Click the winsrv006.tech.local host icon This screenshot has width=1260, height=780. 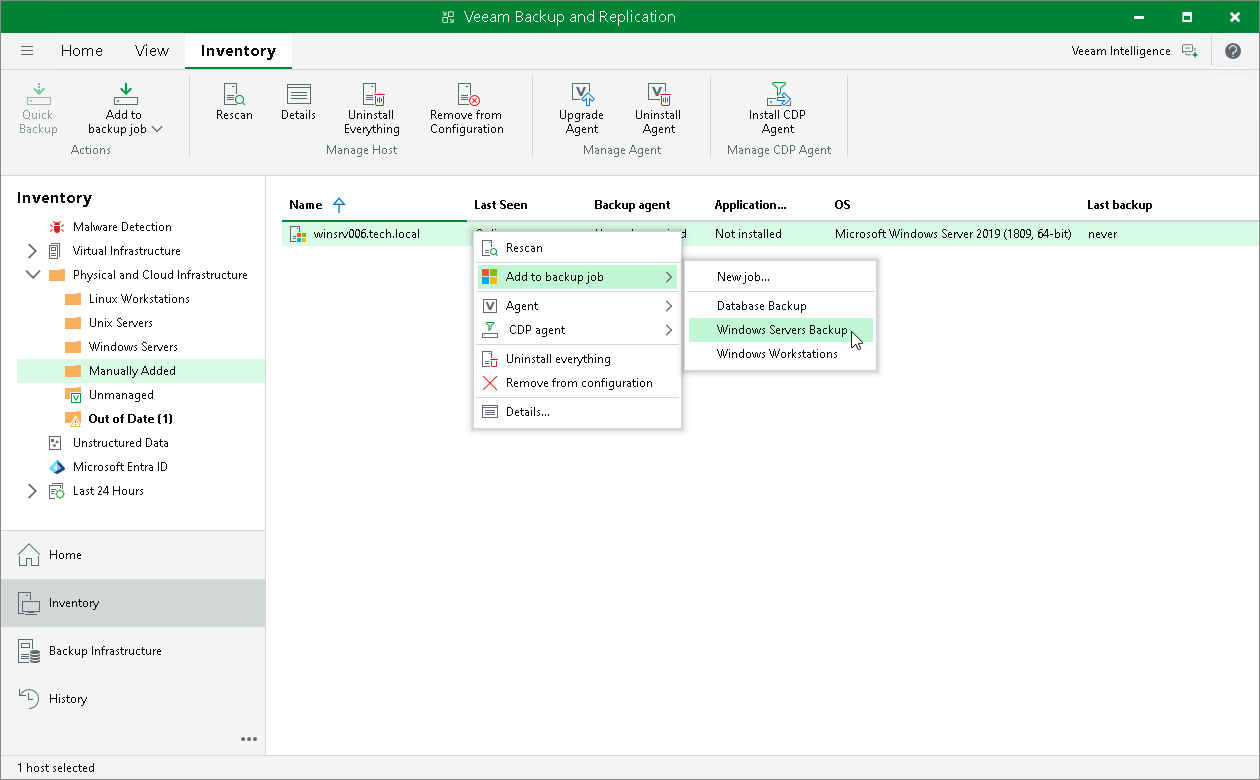click(297, 234)
